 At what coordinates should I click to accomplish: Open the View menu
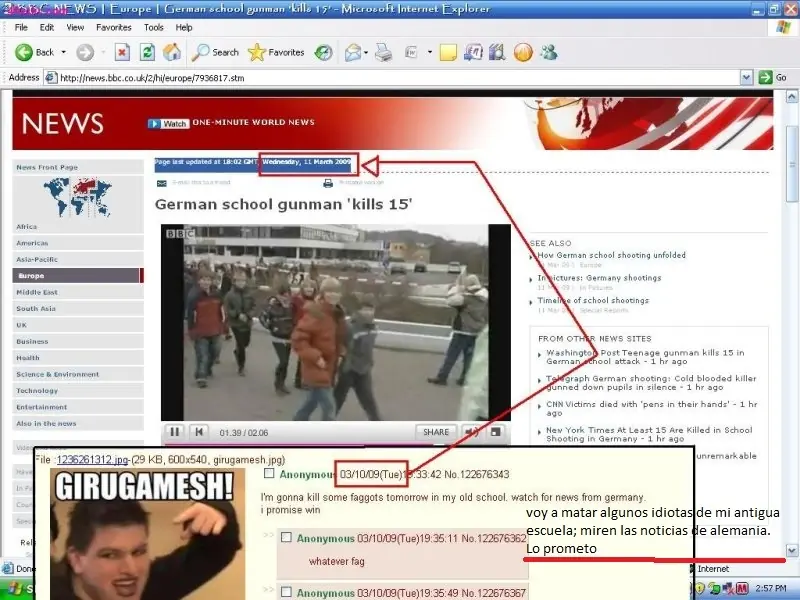pos(75,28)
